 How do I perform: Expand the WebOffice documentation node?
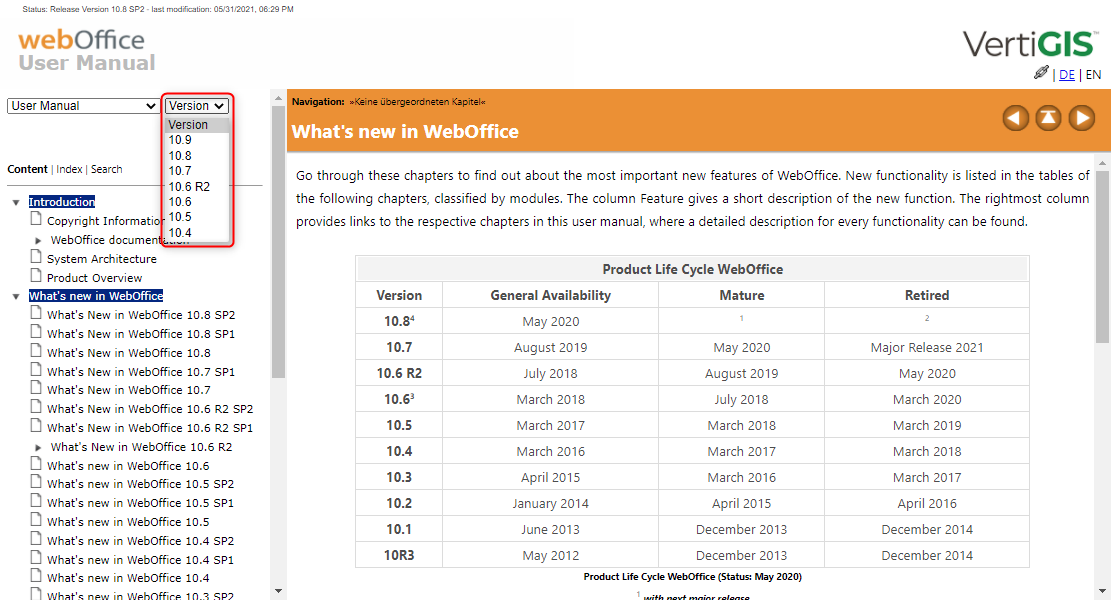click(x=38, y=240)
